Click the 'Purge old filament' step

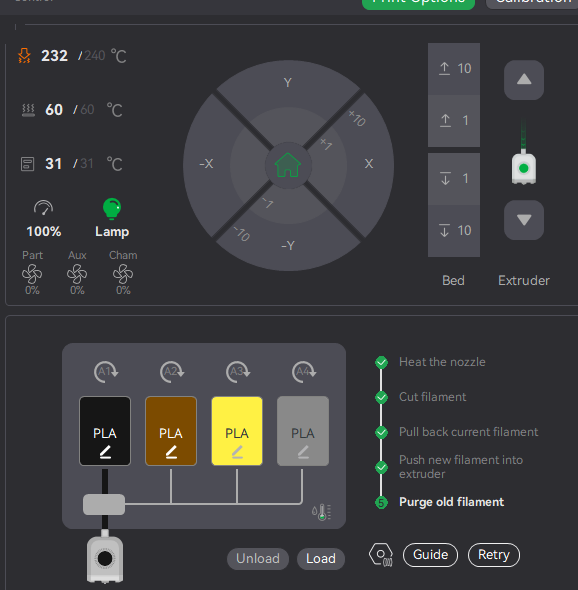click(x=451, y=502)
